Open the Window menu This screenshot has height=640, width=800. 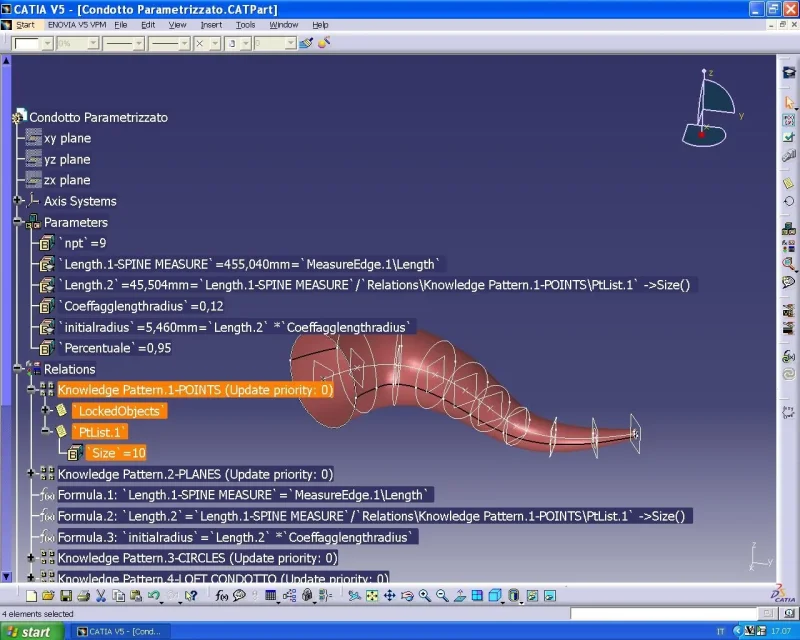click(284, 24)
